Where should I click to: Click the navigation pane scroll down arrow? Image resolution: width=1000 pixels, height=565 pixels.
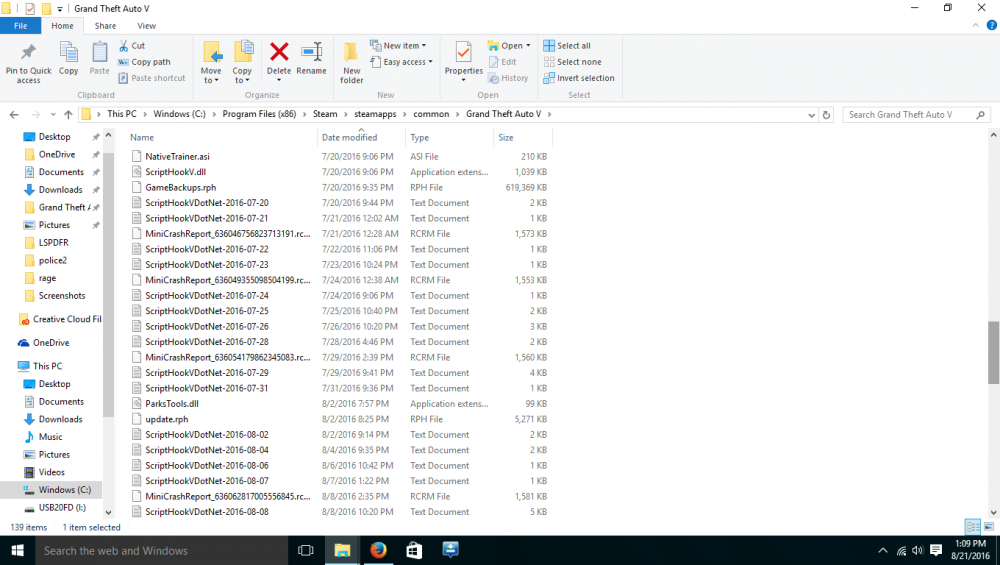[108, 512]
